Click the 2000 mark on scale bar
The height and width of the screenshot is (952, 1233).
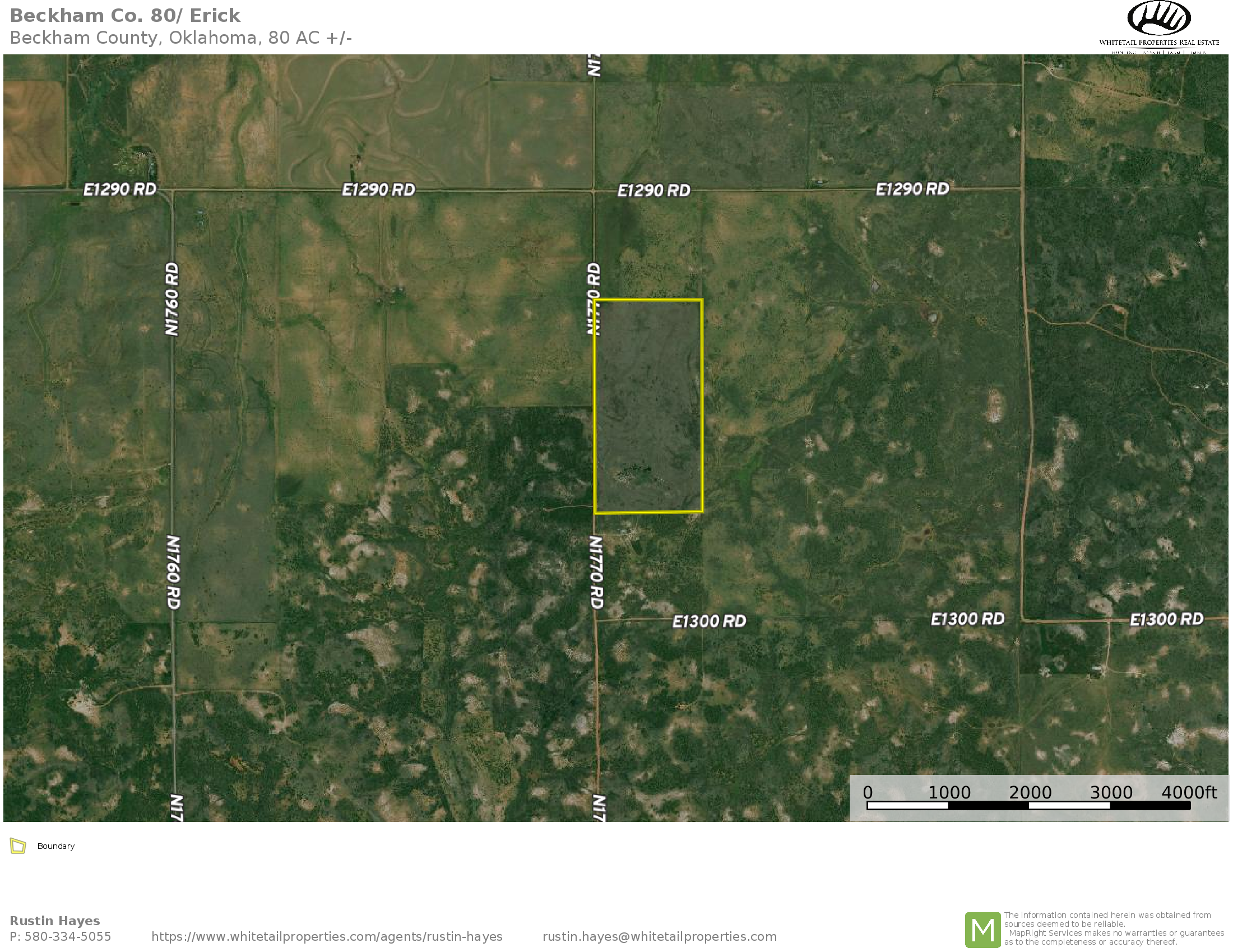point(1029,793)
